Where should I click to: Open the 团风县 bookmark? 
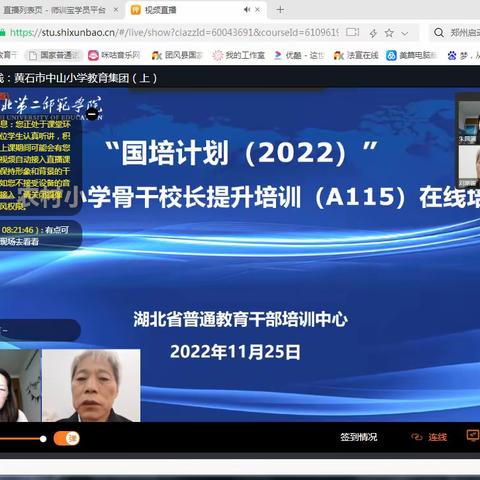177,55
